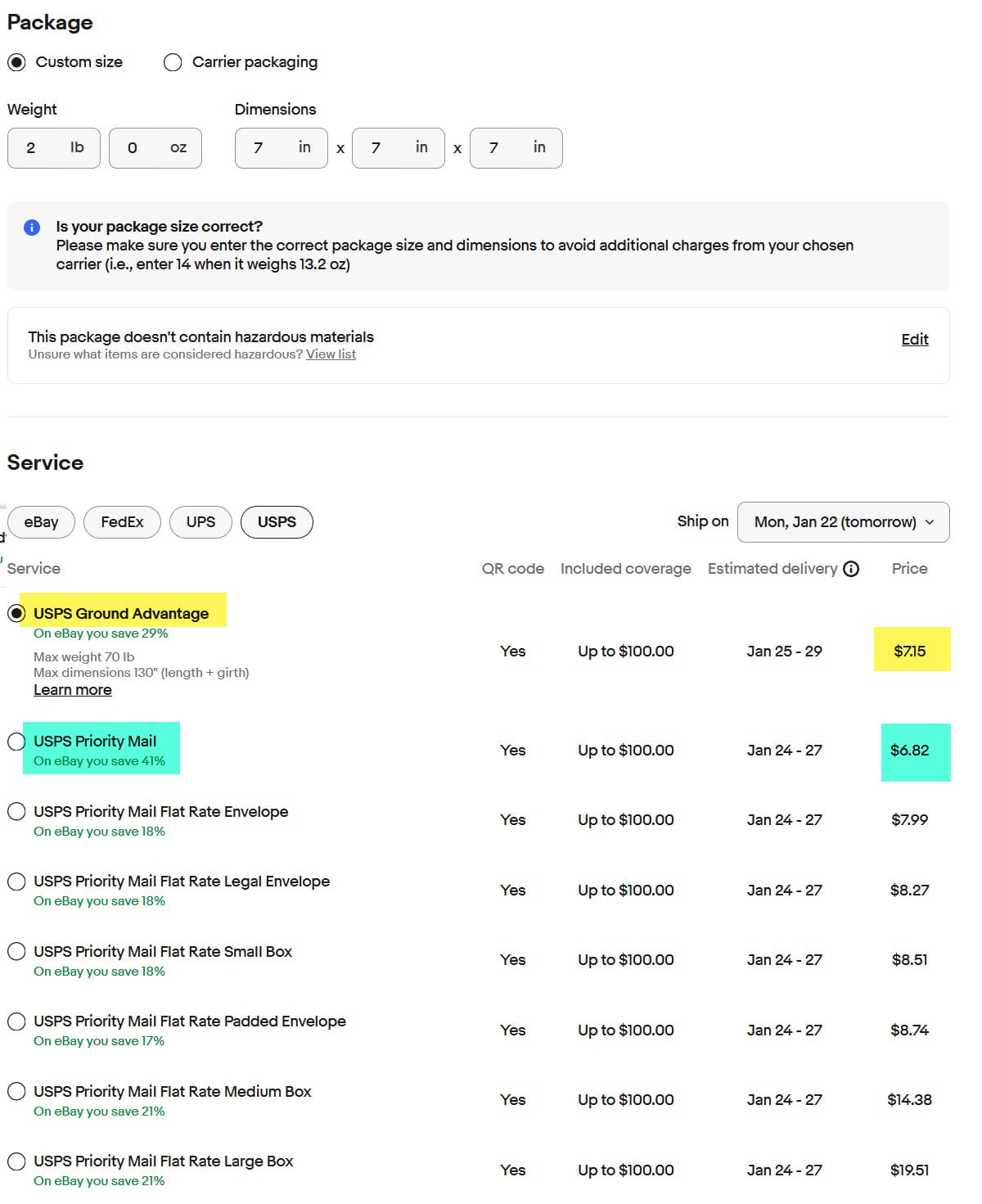Screen dimensions: 982x1204
Task: Click Edit for hazardous materials
Action: [914, 340]
